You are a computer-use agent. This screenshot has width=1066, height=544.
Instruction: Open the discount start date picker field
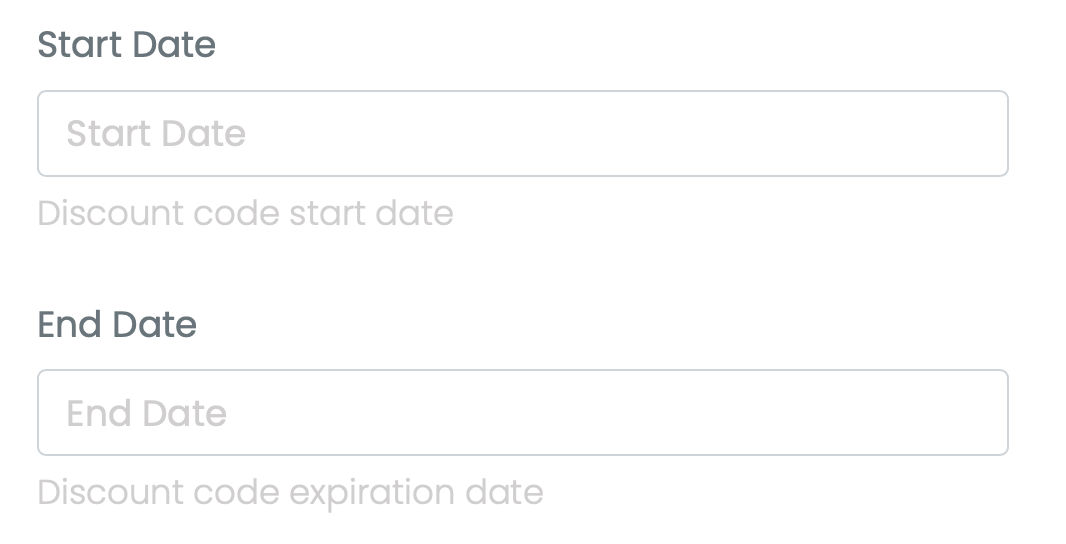[522, 134]
